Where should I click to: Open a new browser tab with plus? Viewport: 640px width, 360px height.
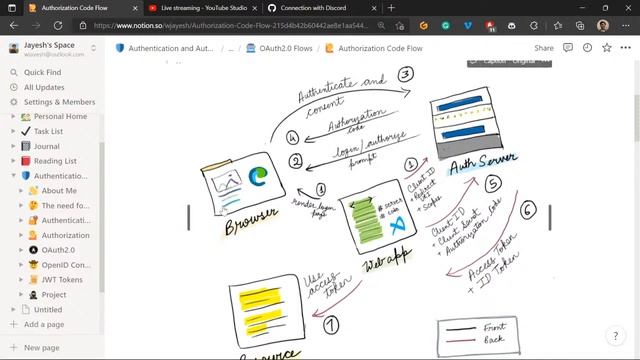391,8
